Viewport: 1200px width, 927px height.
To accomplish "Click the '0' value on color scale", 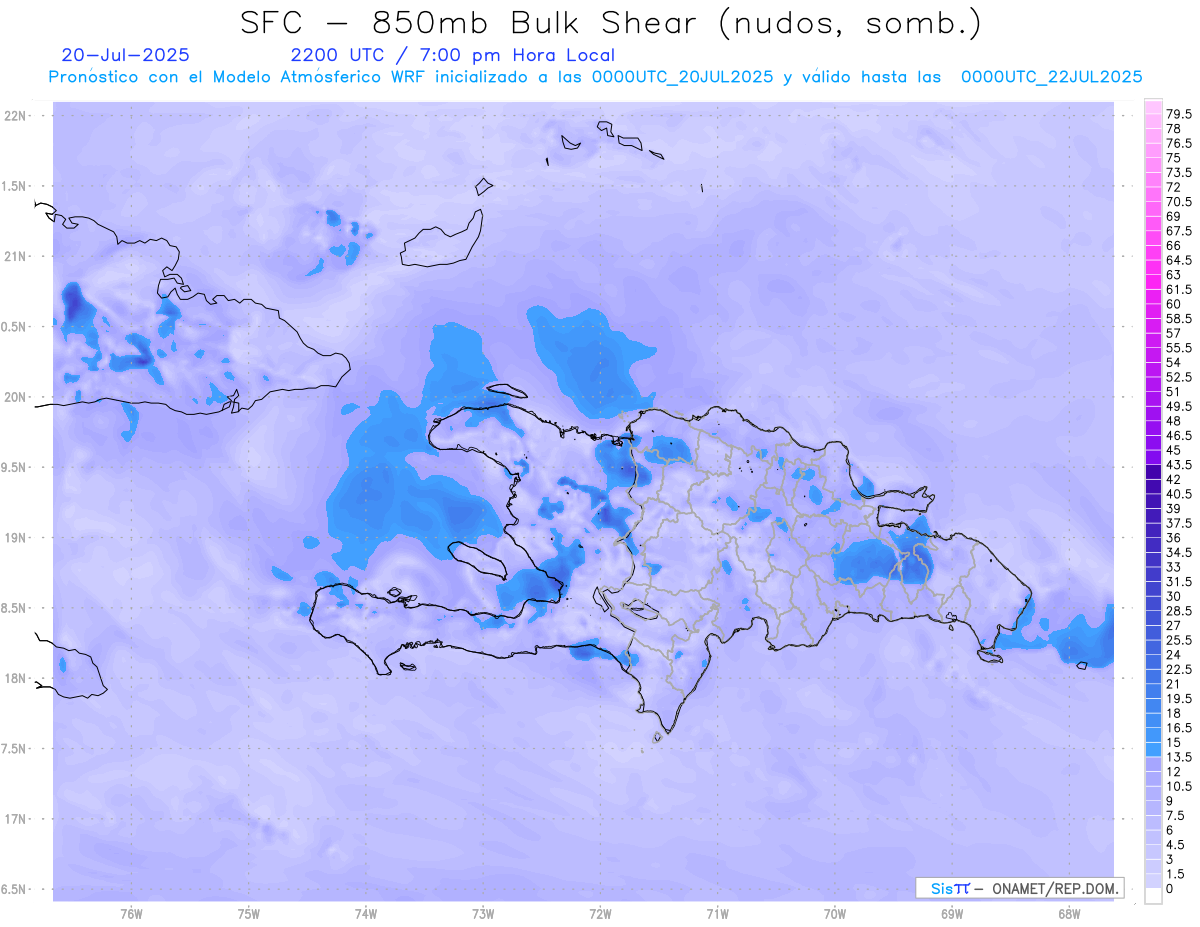I will (x=1169, y=889).
